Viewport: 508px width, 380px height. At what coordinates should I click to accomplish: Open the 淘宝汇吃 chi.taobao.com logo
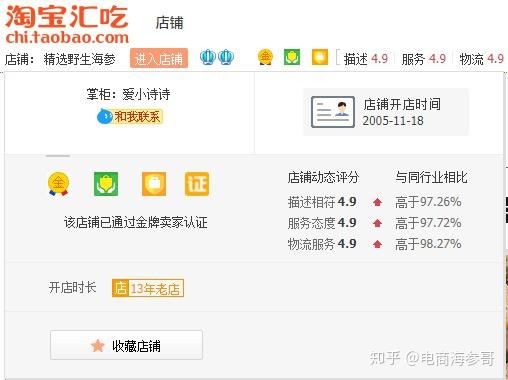pyautogui.click(x=67, y=24)
